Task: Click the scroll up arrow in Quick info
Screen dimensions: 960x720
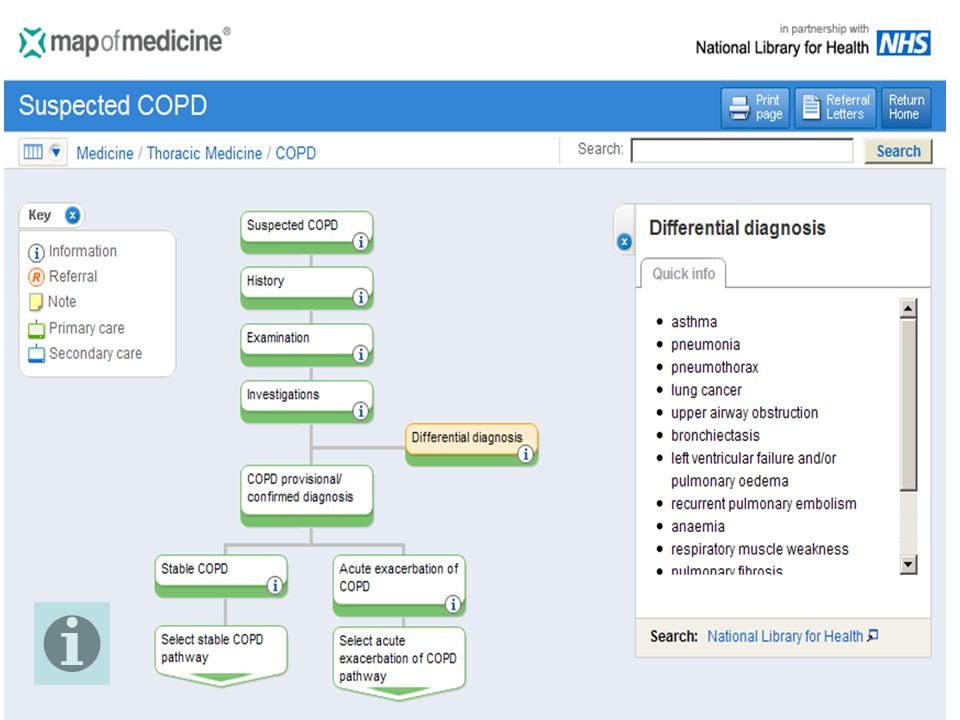Action: pos(908,308)
